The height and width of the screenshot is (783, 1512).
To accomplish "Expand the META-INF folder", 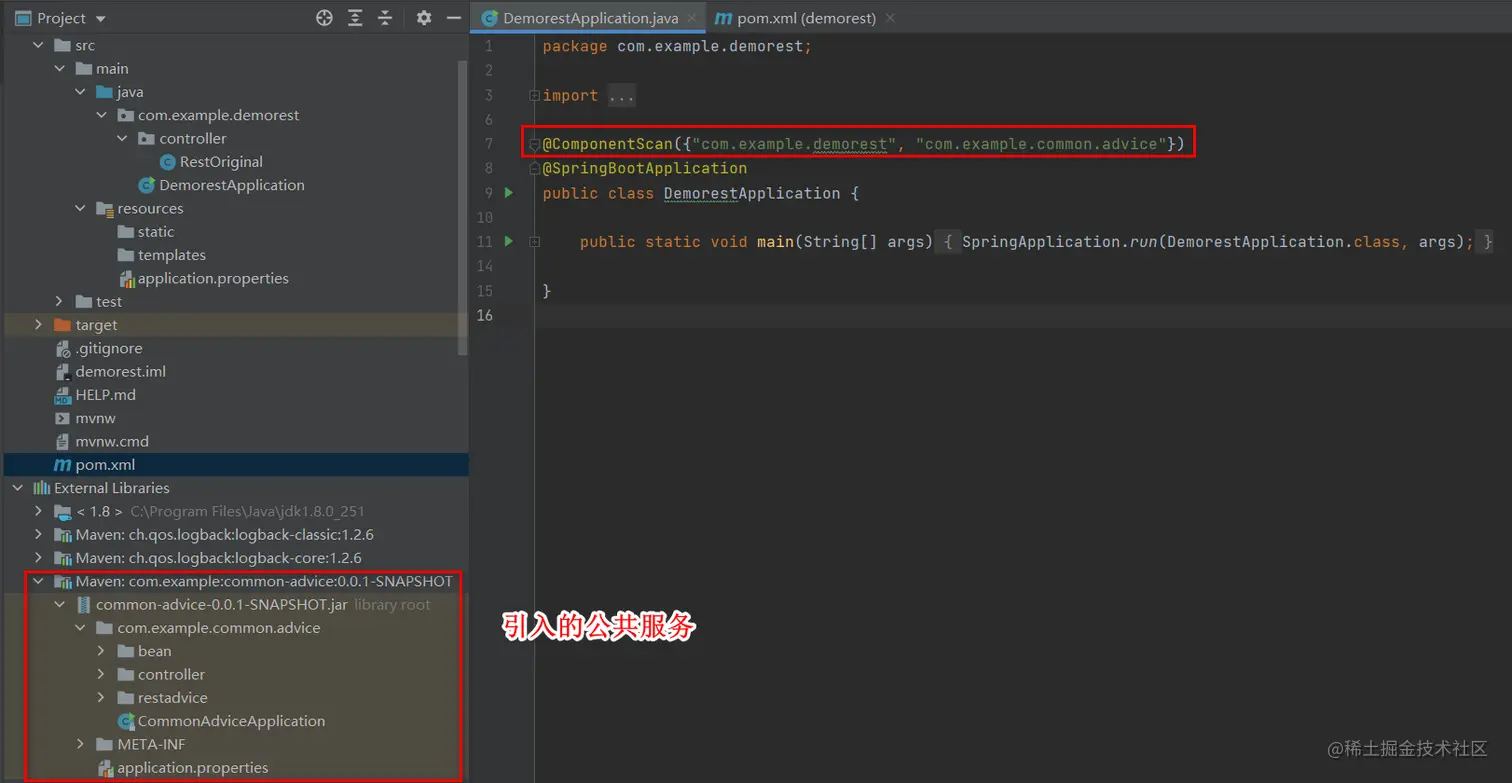I will click(81, 744).
